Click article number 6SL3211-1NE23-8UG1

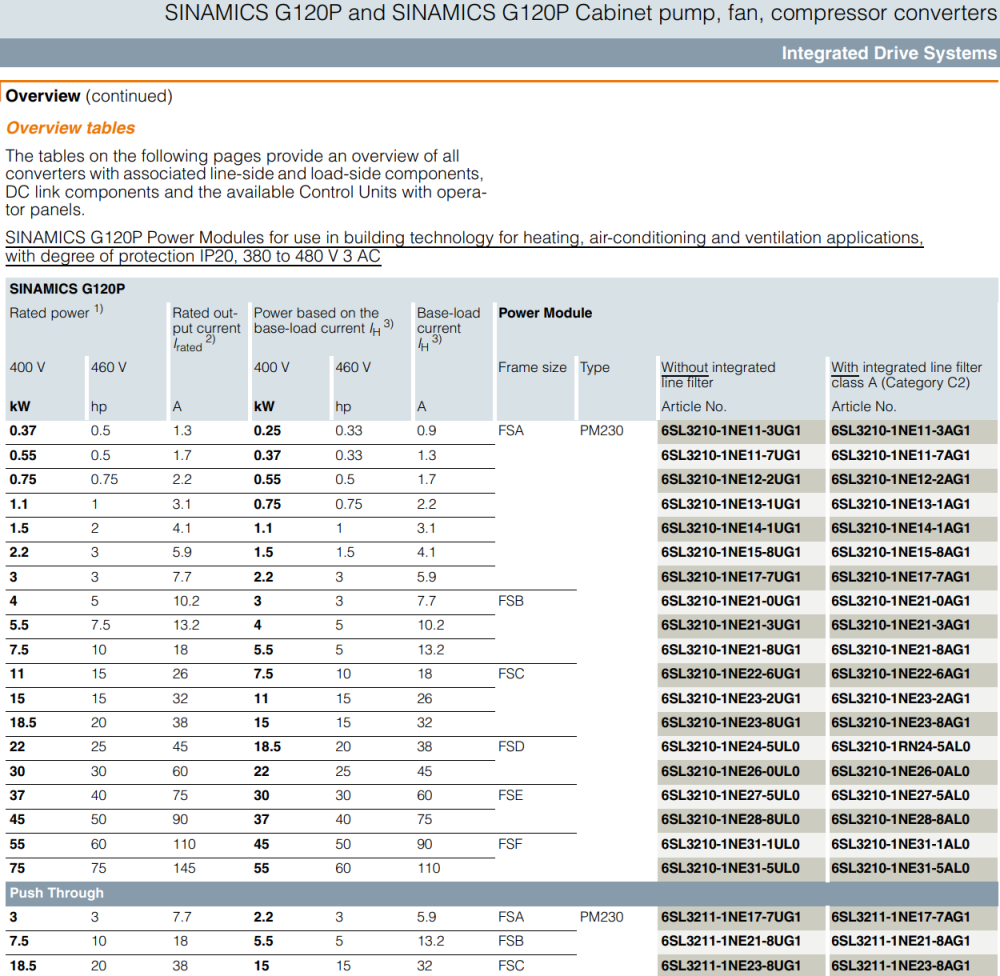click(x=731, y=965)
